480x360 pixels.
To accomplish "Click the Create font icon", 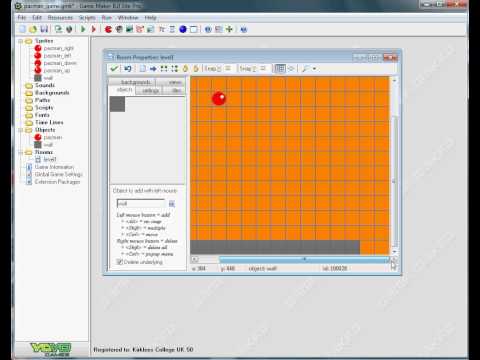I will 162,29.
